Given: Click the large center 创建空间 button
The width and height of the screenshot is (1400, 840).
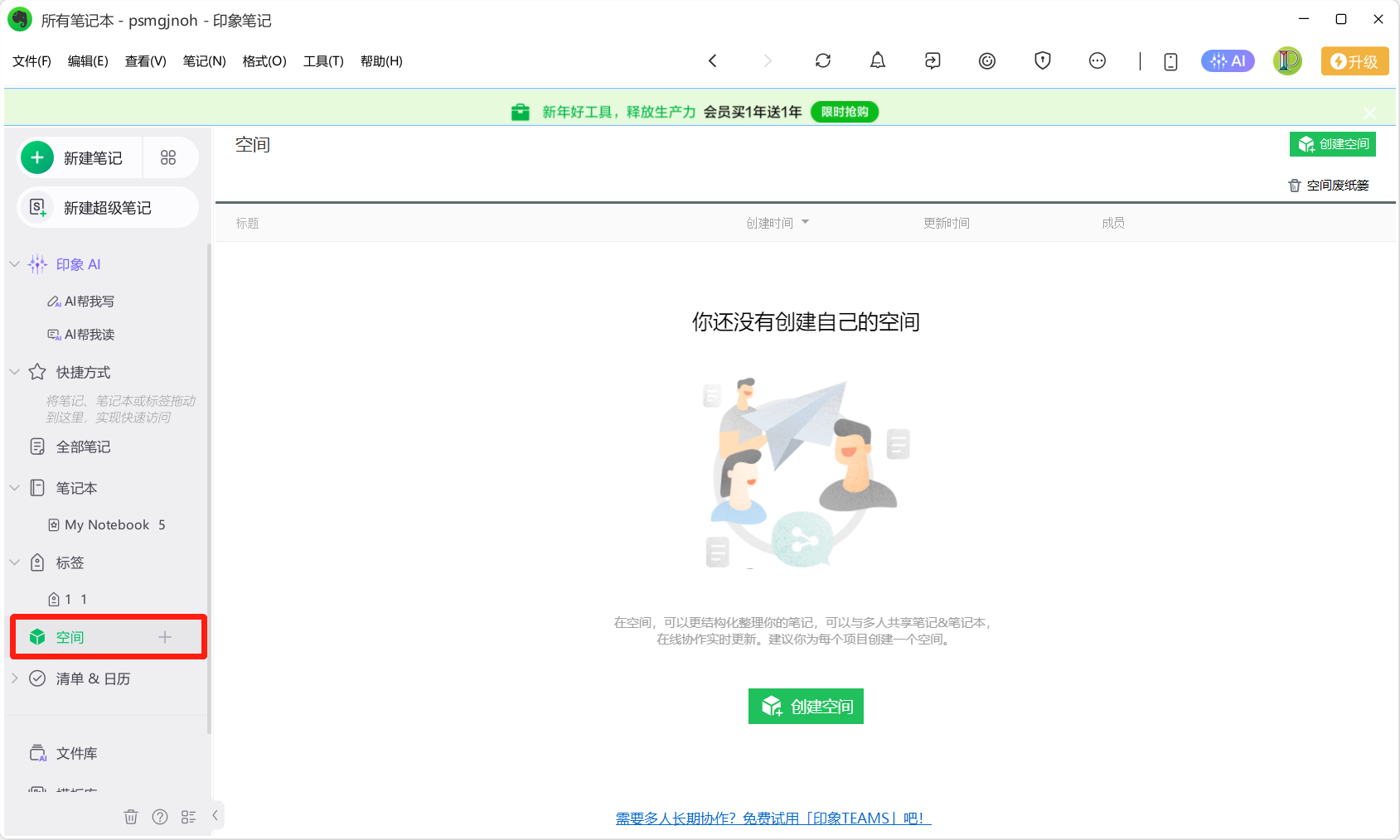Looking at the screenshot, I should tap(806, 706).
